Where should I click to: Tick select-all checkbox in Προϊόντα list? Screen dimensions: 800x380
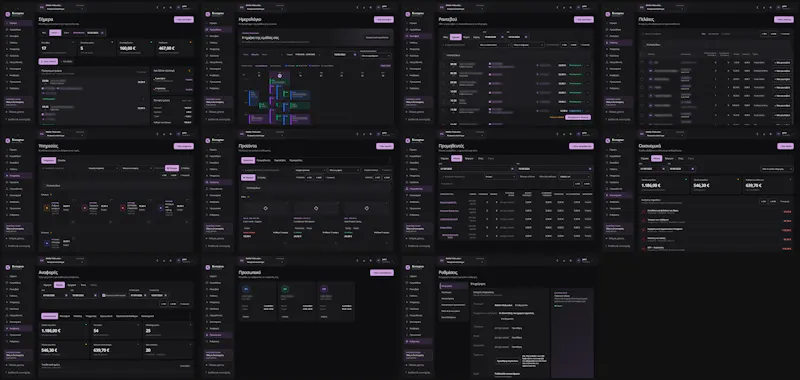(x=244, y=188)
